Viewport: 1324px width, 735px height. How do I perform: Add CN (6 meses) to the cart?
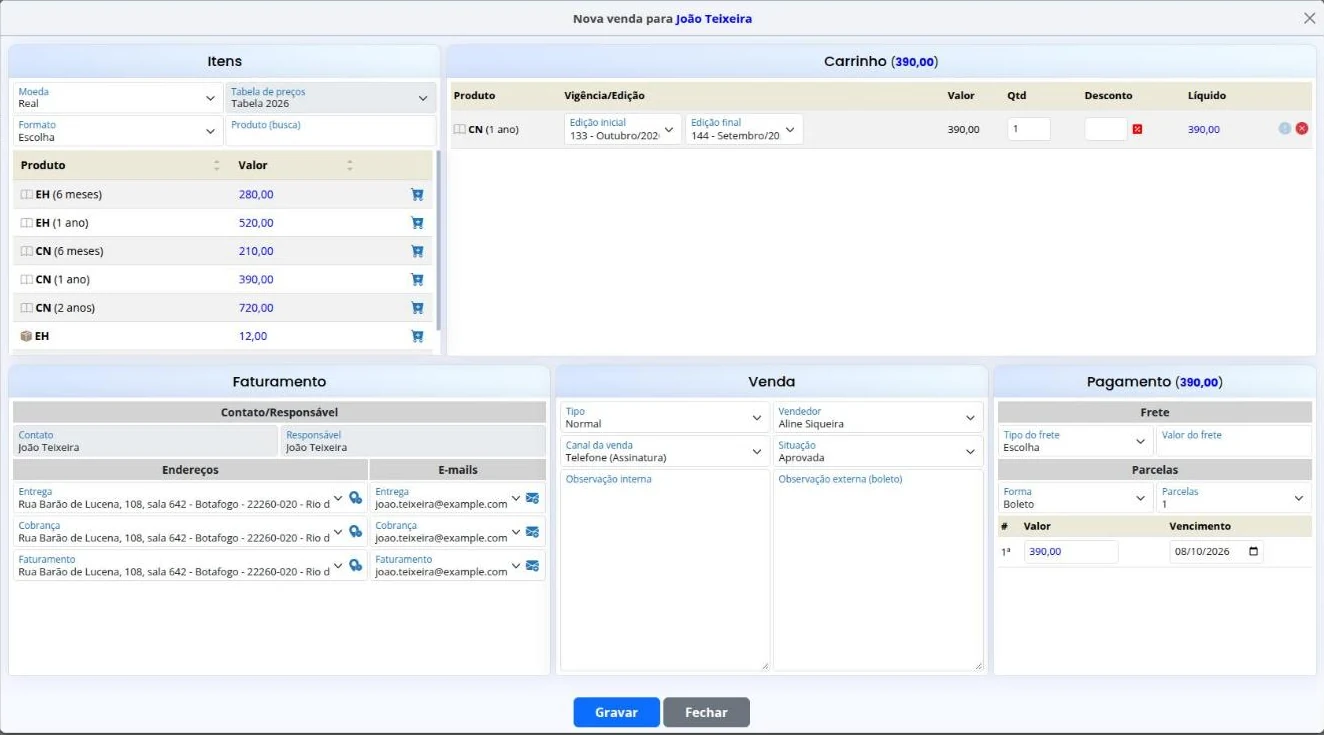[417, 251]
